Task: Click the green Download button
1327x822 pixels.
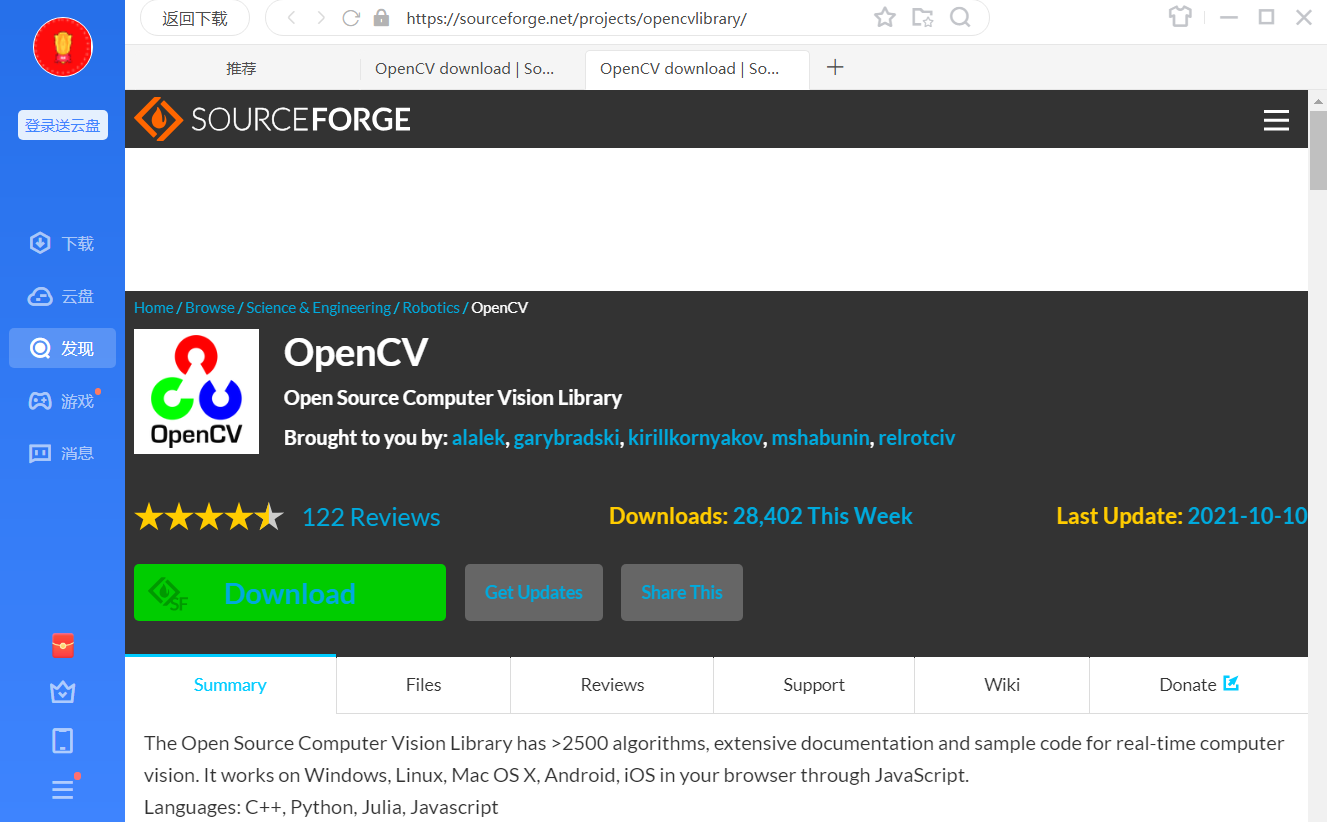Action: pyautogui.click(x=290, y=593)
